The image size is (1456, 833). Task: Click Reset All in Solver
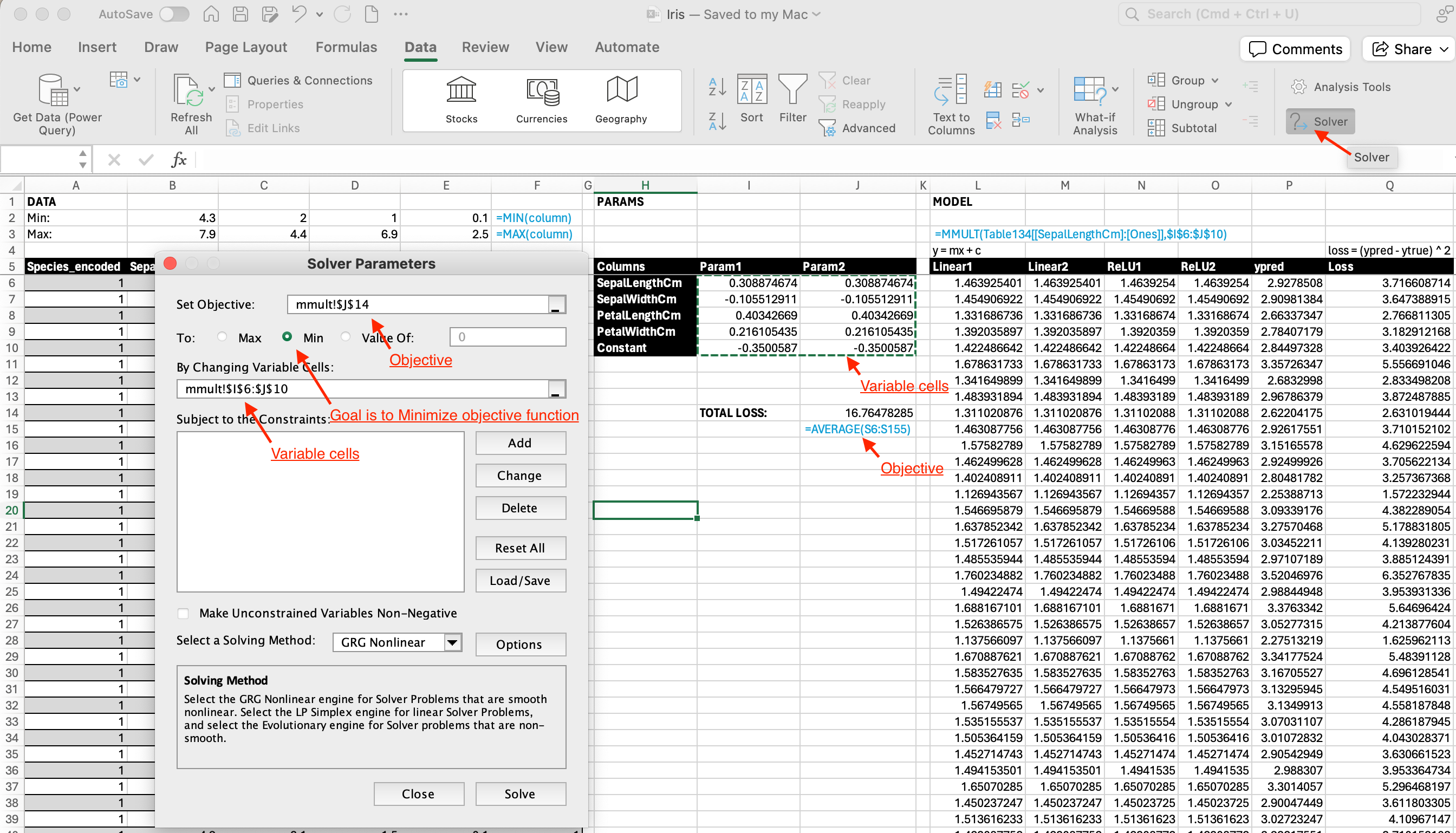coord(520,548)
